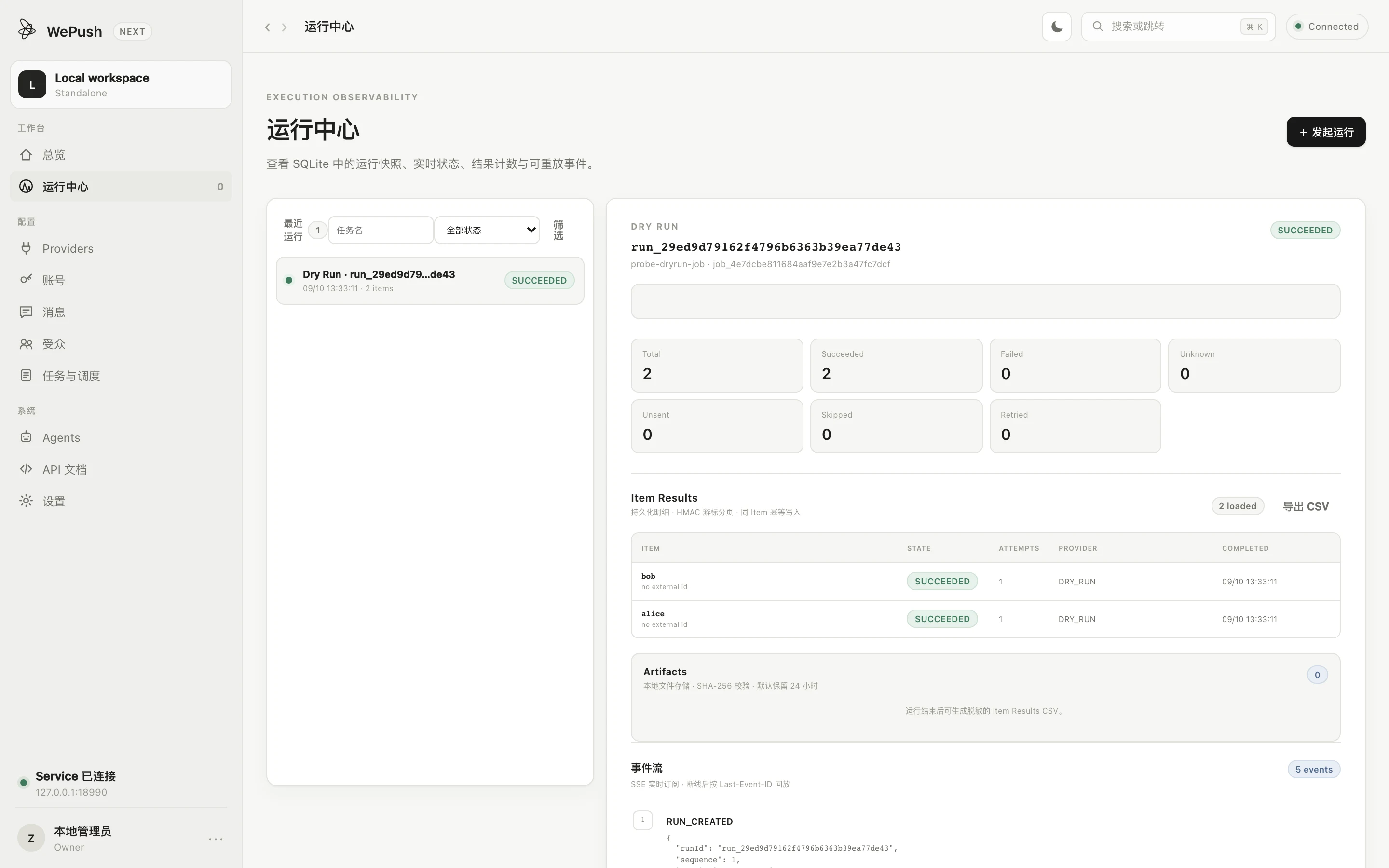The width and height of the screenshot is (1389, 868).
Task: Click the Skipped count card
Action: point(896,427)
